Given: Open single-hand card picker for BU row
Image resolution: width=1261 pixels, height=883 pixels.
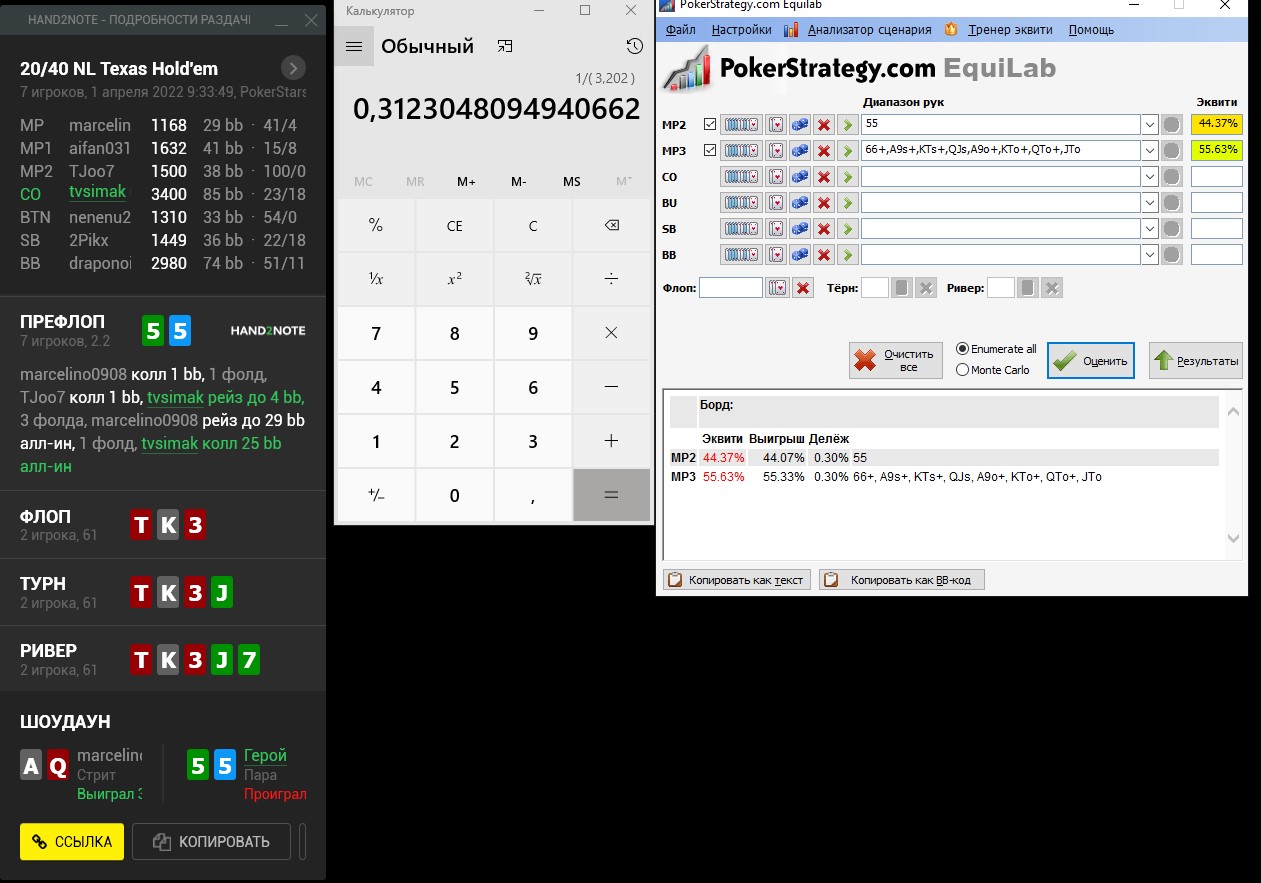Looking at the screenshot, I should [x=776, y=202].
